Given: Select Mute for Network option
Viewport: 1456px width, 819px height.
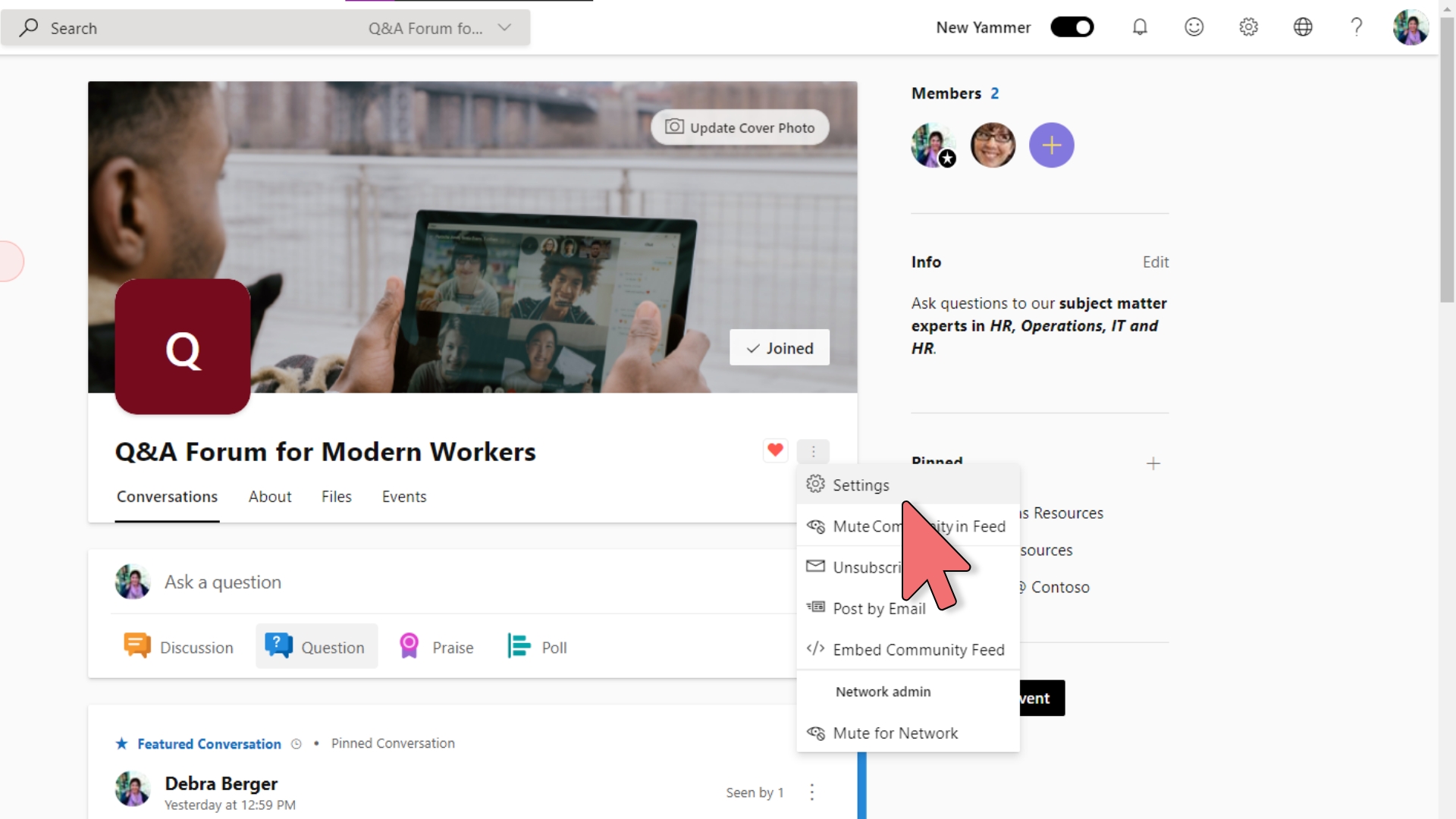Looking at the screenshot, I should pos(908,733).
